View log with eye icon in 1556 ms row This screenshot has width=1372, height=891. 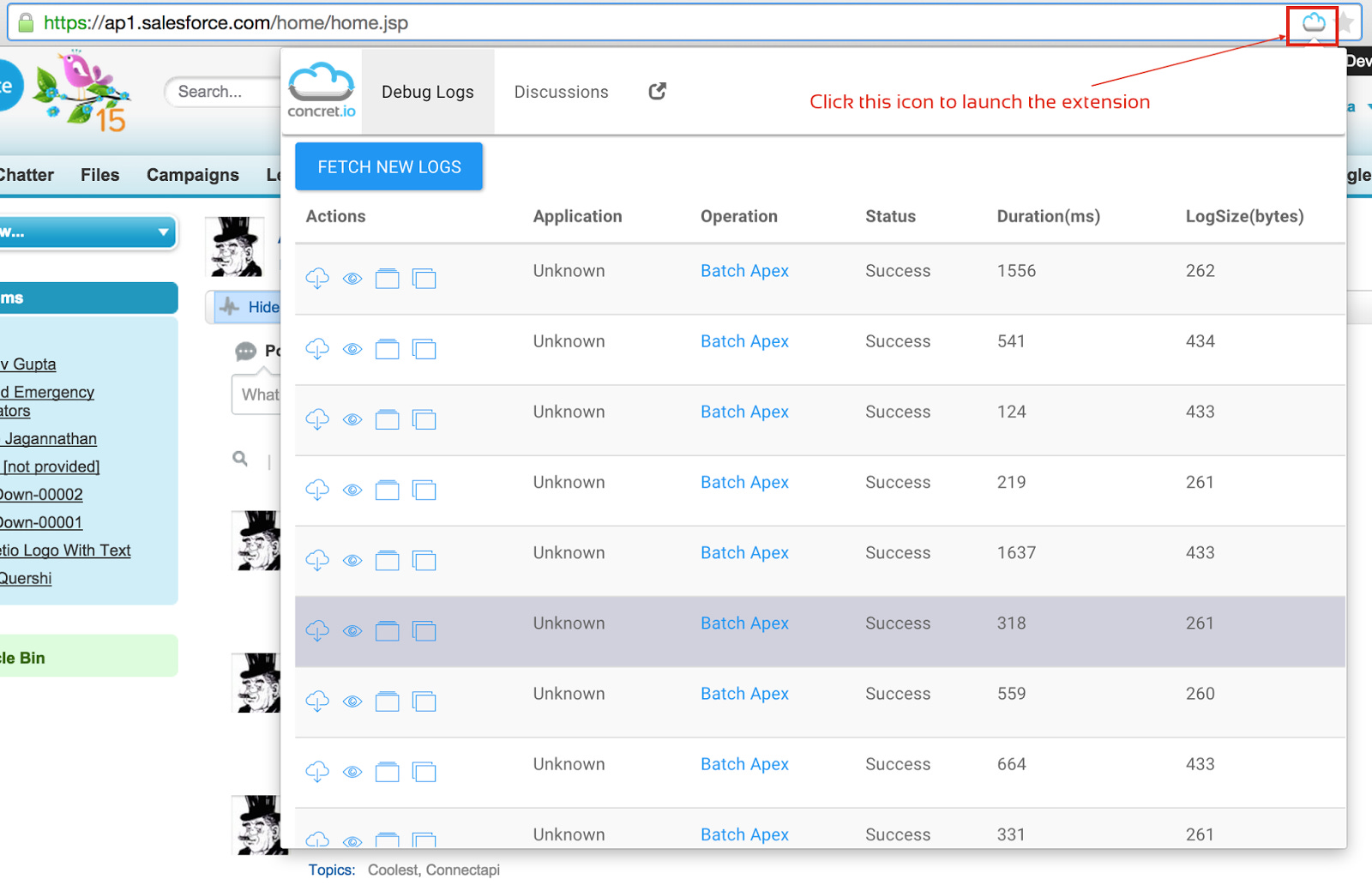click(x=352, y=279)
